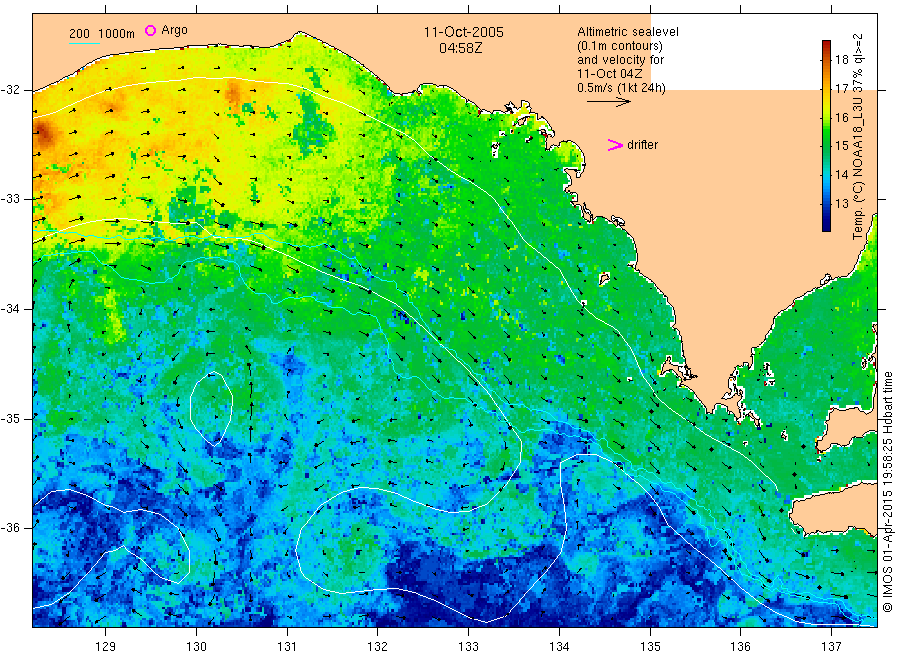Click the 'Argo' legend label
This screenshot has width=900, height=660.
point(174,30)
